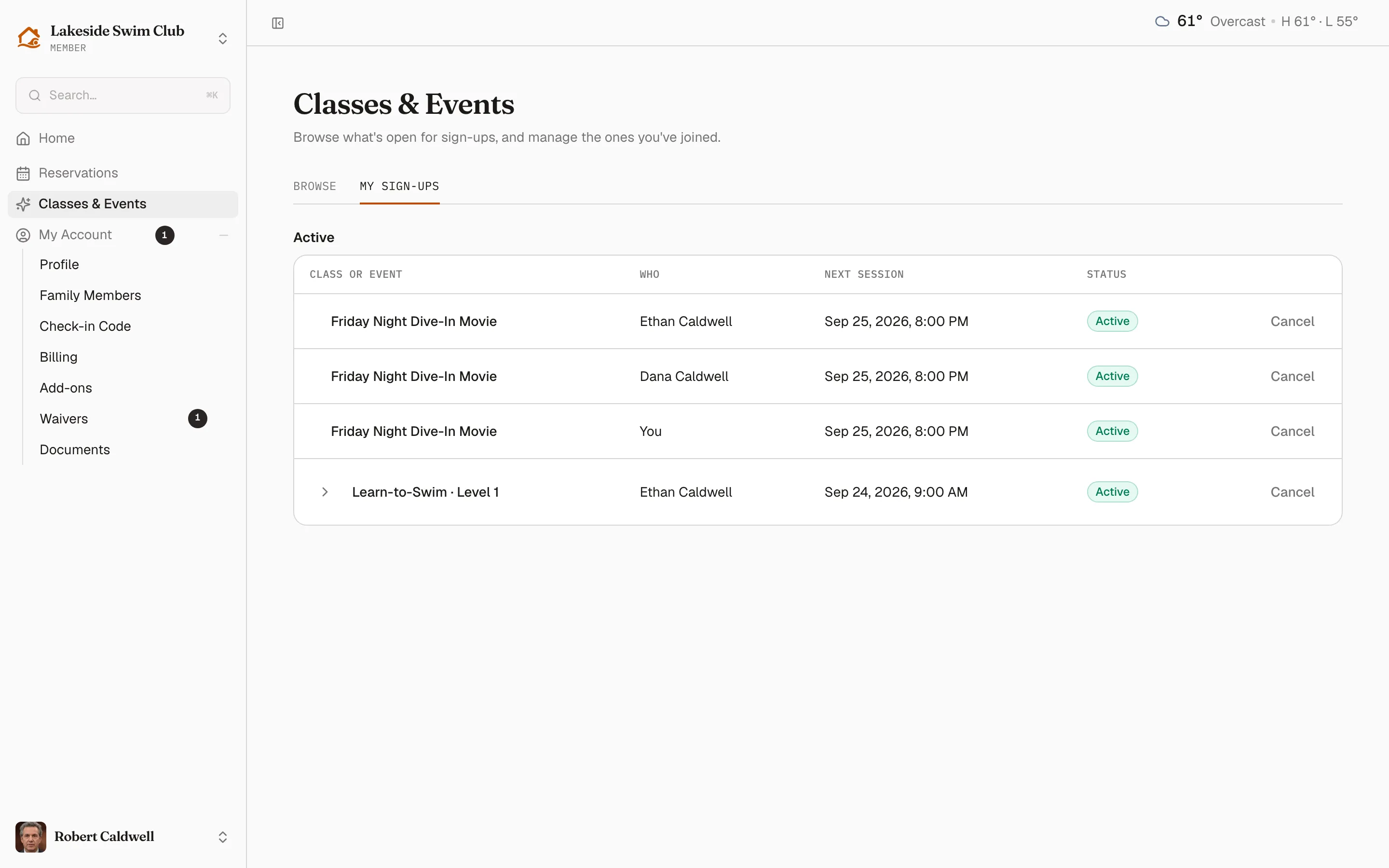Viewport: 1389px width, 868px height.
Task: Click the 61° temperature reading
Action: 1189,21
